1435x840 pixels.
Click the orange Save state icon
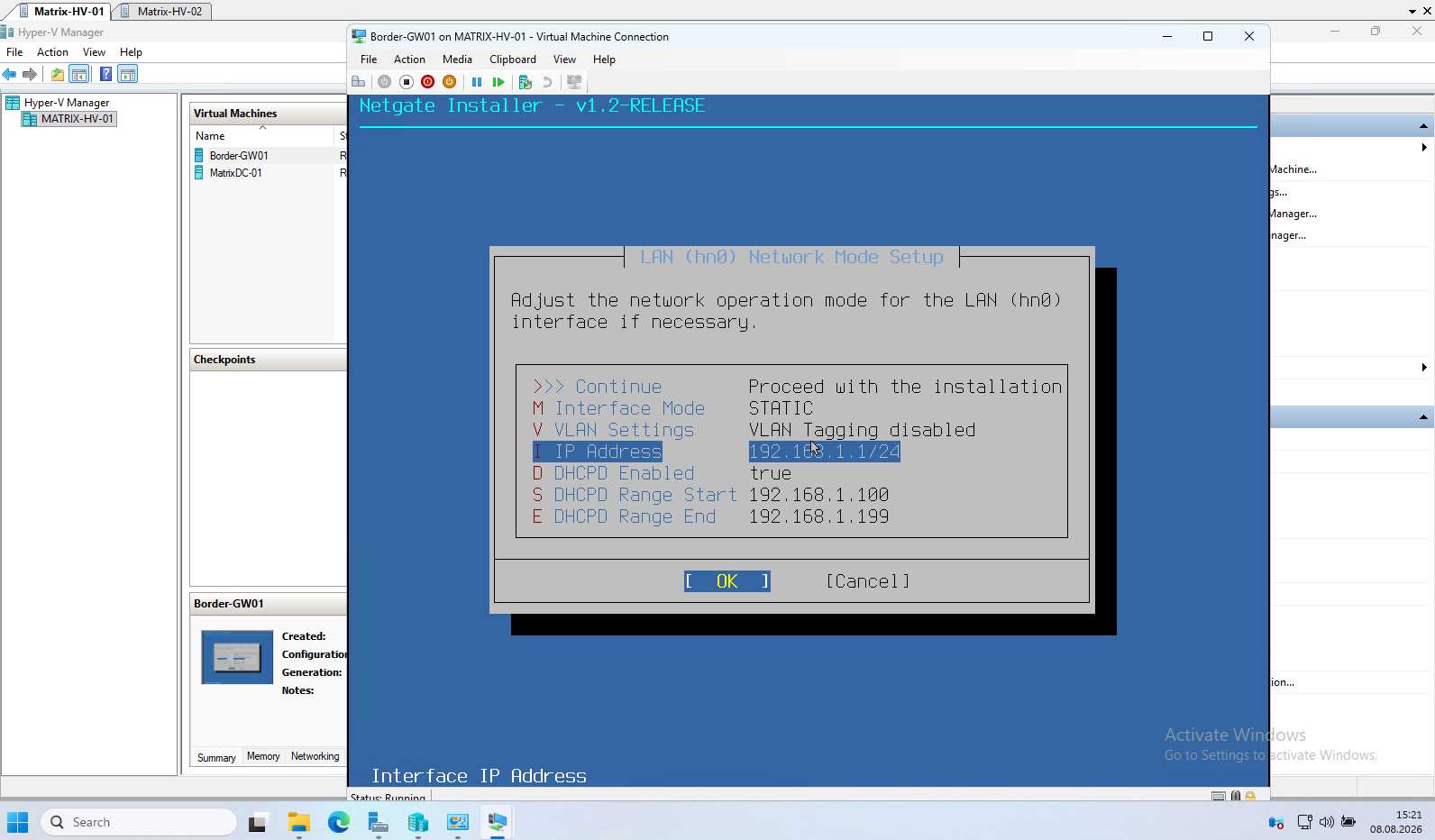(450, 82)
